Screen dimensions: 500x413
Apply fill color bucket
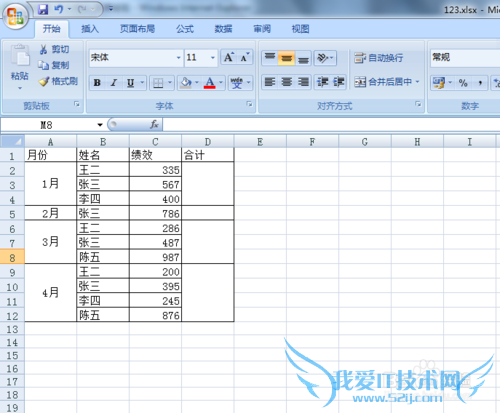point(186,82)
